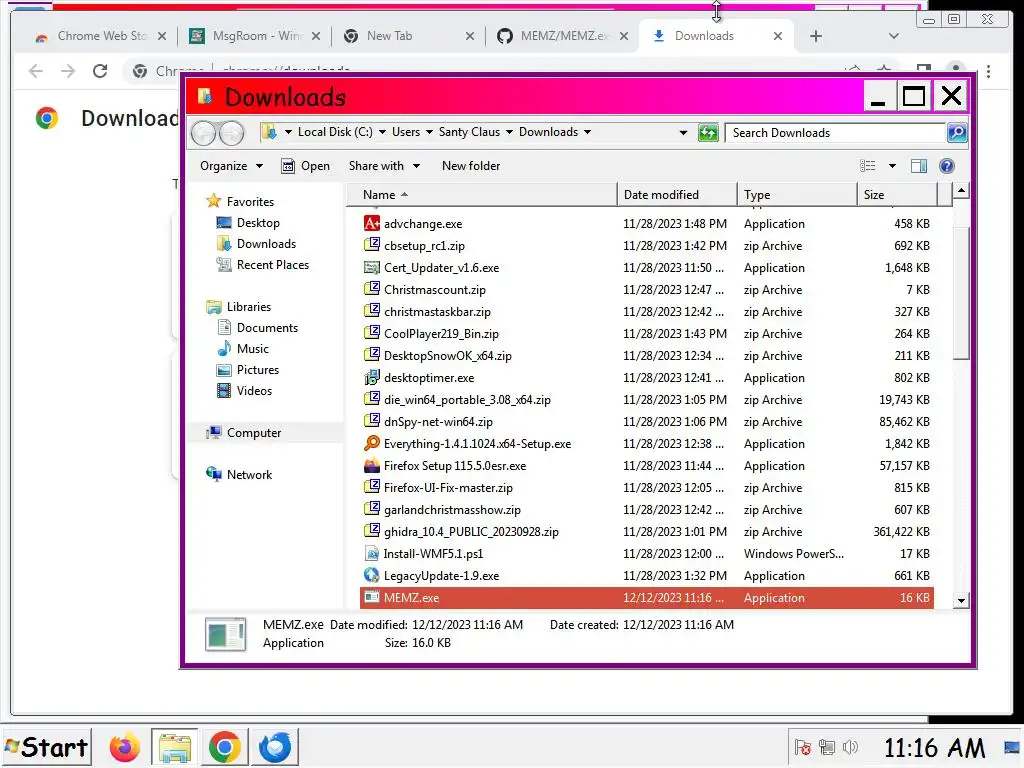Click the search magnifier icon

pyautogui.click(x=957, y=133)
